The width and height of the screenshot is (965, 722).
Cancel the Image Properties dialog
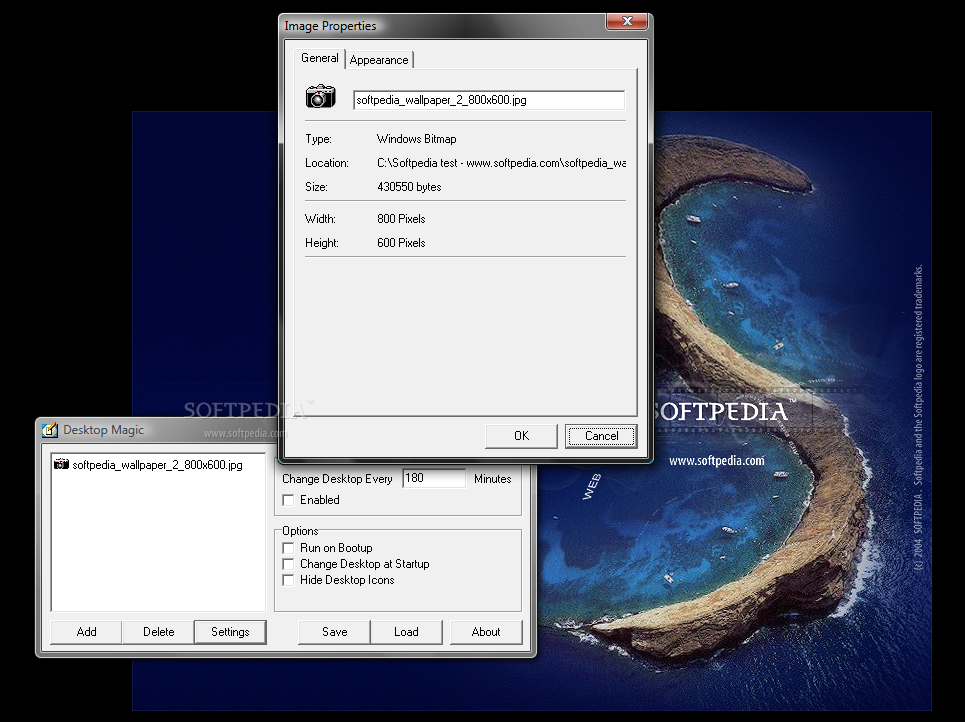pos(601,436)
